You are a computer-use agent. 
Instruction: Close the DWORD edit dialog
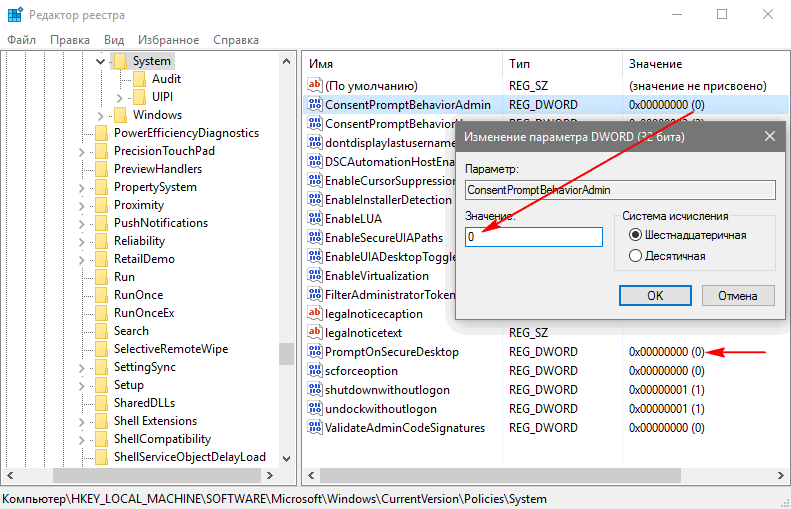768,136
